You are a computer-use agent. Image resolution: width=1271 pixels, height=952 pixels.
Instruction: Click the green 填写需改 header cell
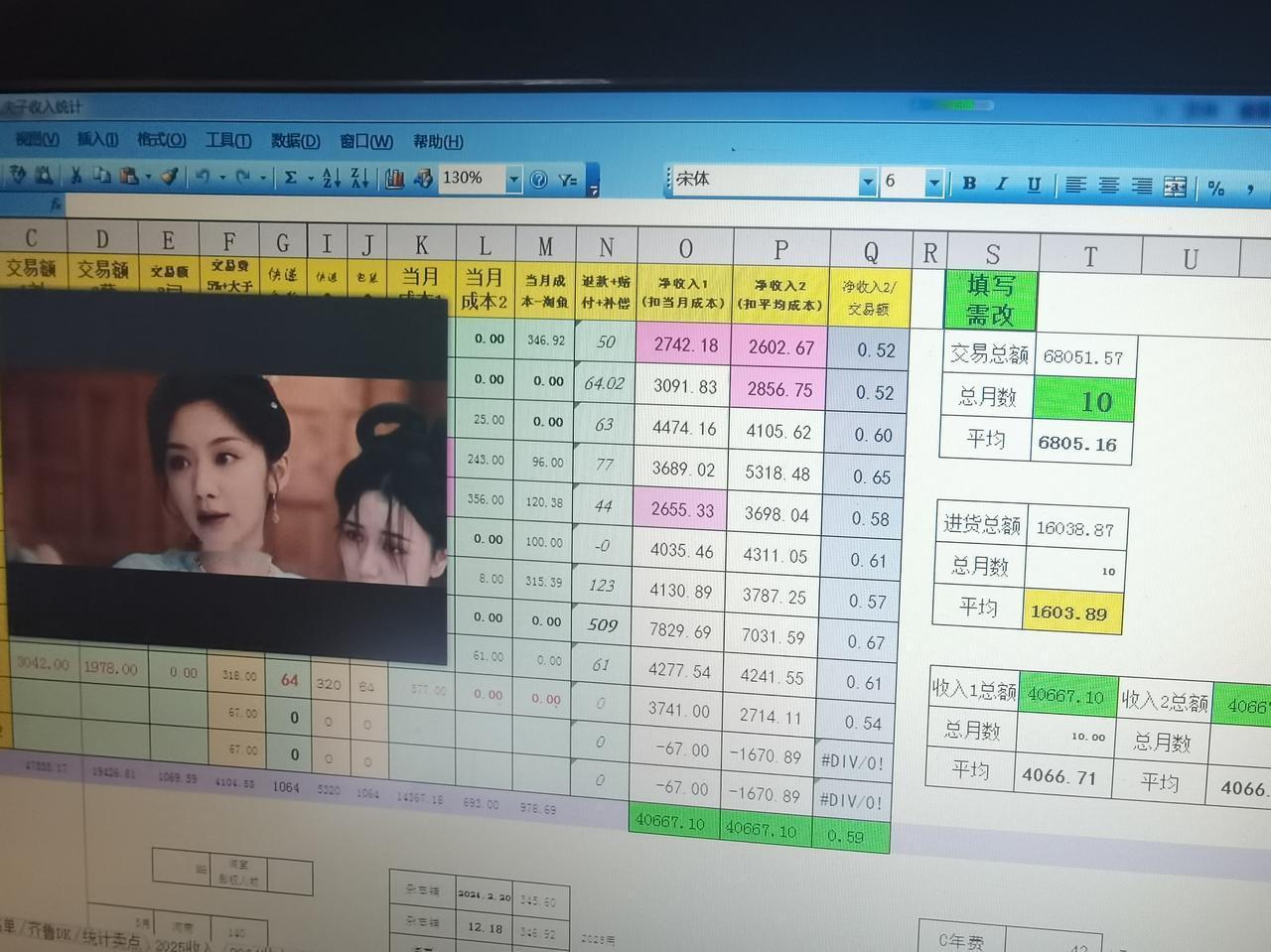pos(990,300)
